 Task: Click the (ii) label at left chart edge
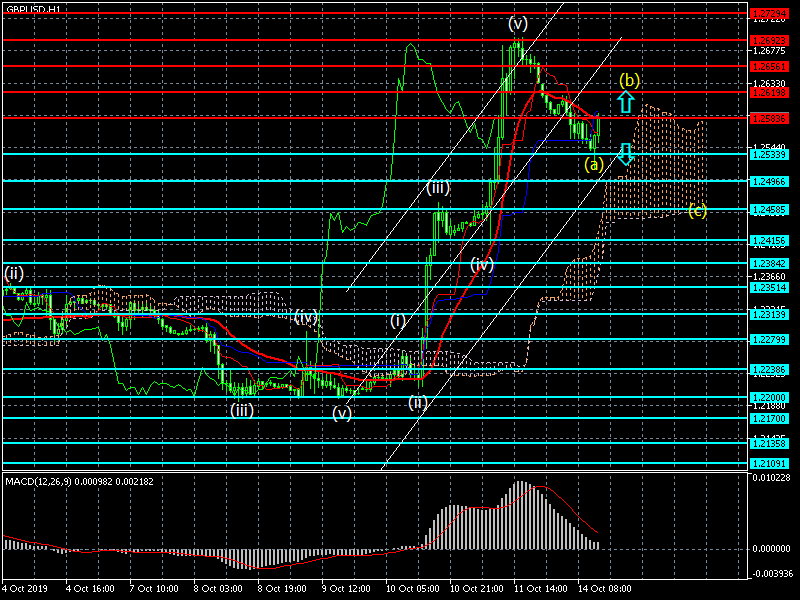[x=14, y=272]
